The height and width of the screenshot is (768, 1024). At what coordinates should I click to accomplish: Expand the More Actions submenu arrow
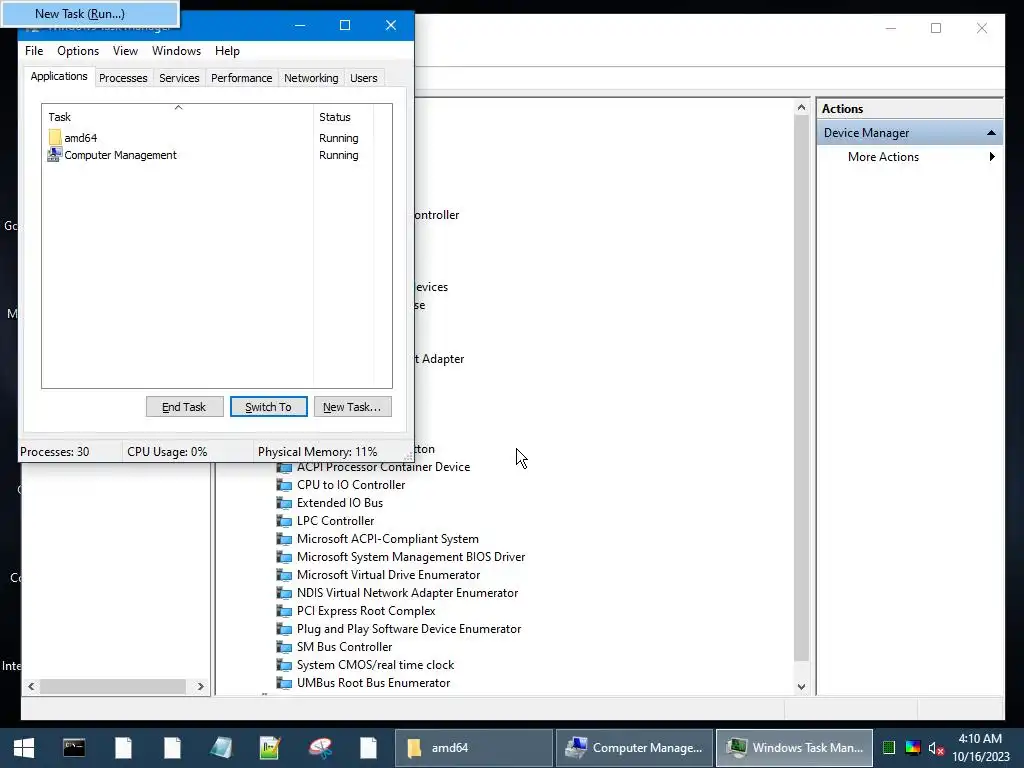[x=992, y=157]
